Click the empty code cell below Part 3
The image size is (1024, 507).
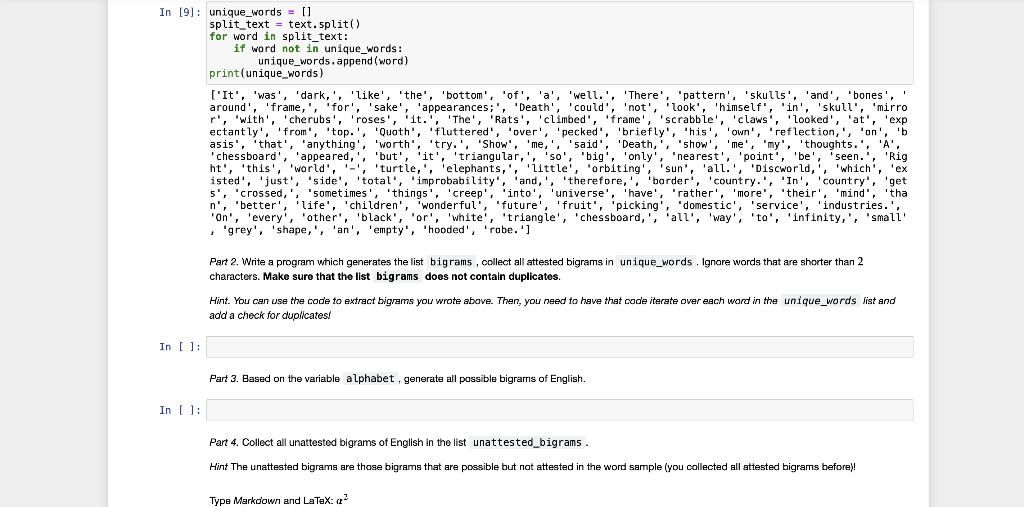pos(560,410)
